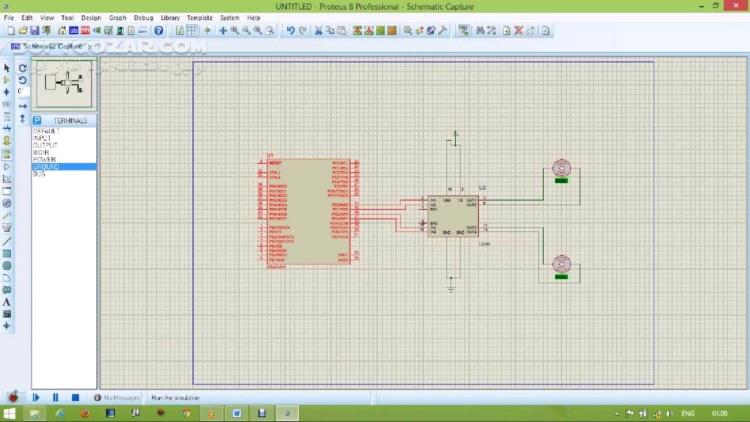Click the Open Project folder icon
Viewport: 750px width, 422px height.
(22, 31)
